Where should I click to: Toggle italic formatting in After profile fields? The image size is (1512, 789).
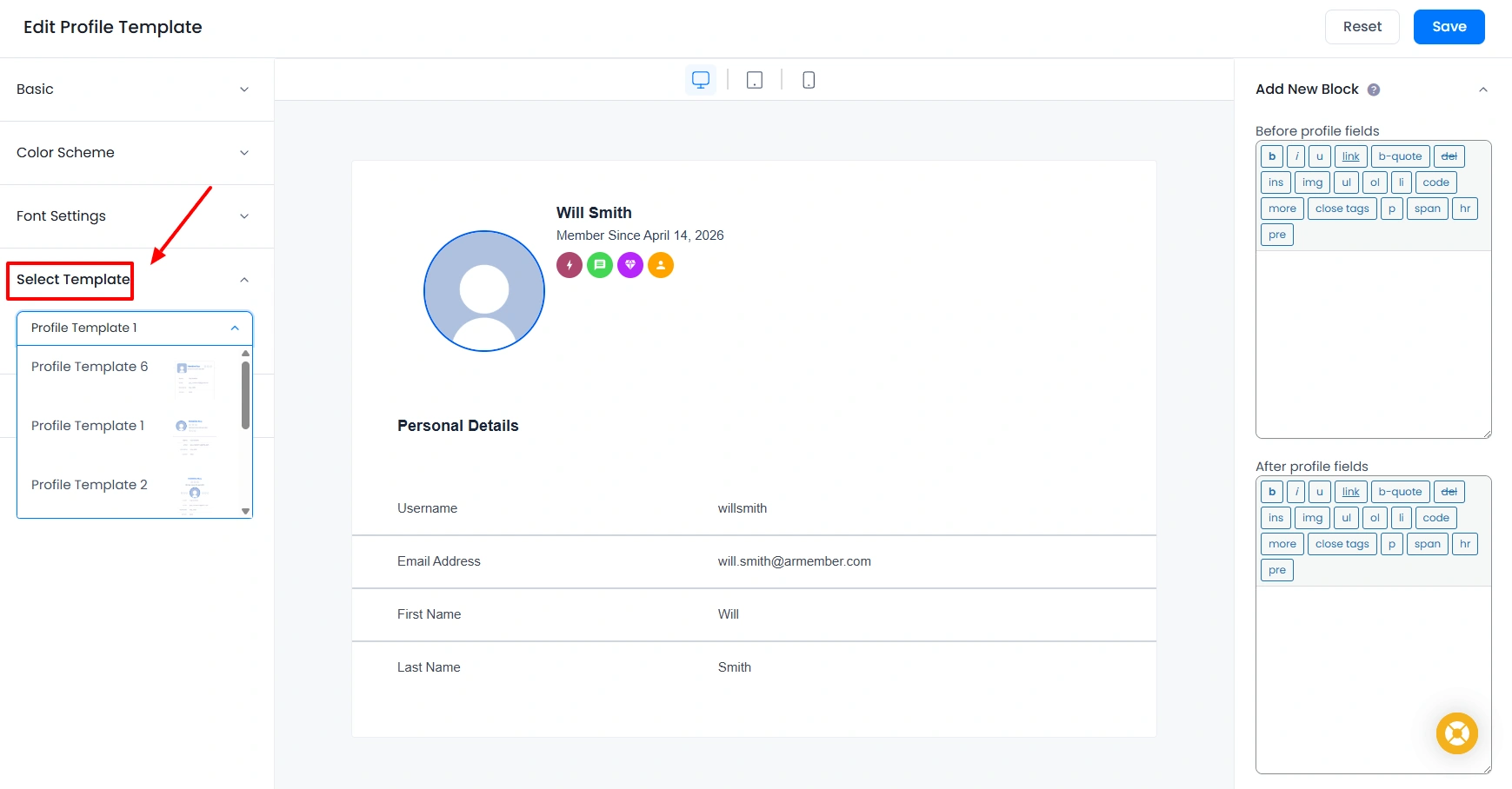(1296, 491)
